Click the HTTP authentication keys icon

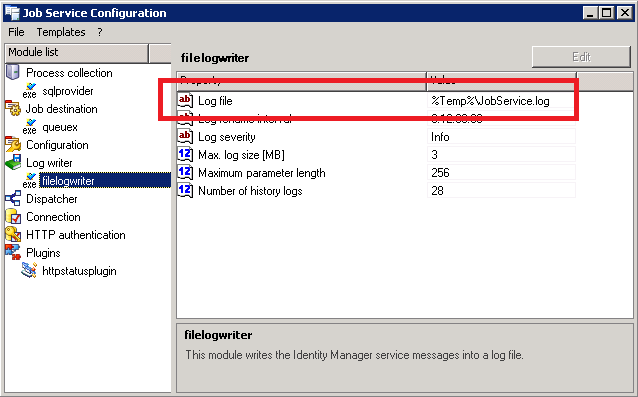pyautogui.click(x=13, y=235)
